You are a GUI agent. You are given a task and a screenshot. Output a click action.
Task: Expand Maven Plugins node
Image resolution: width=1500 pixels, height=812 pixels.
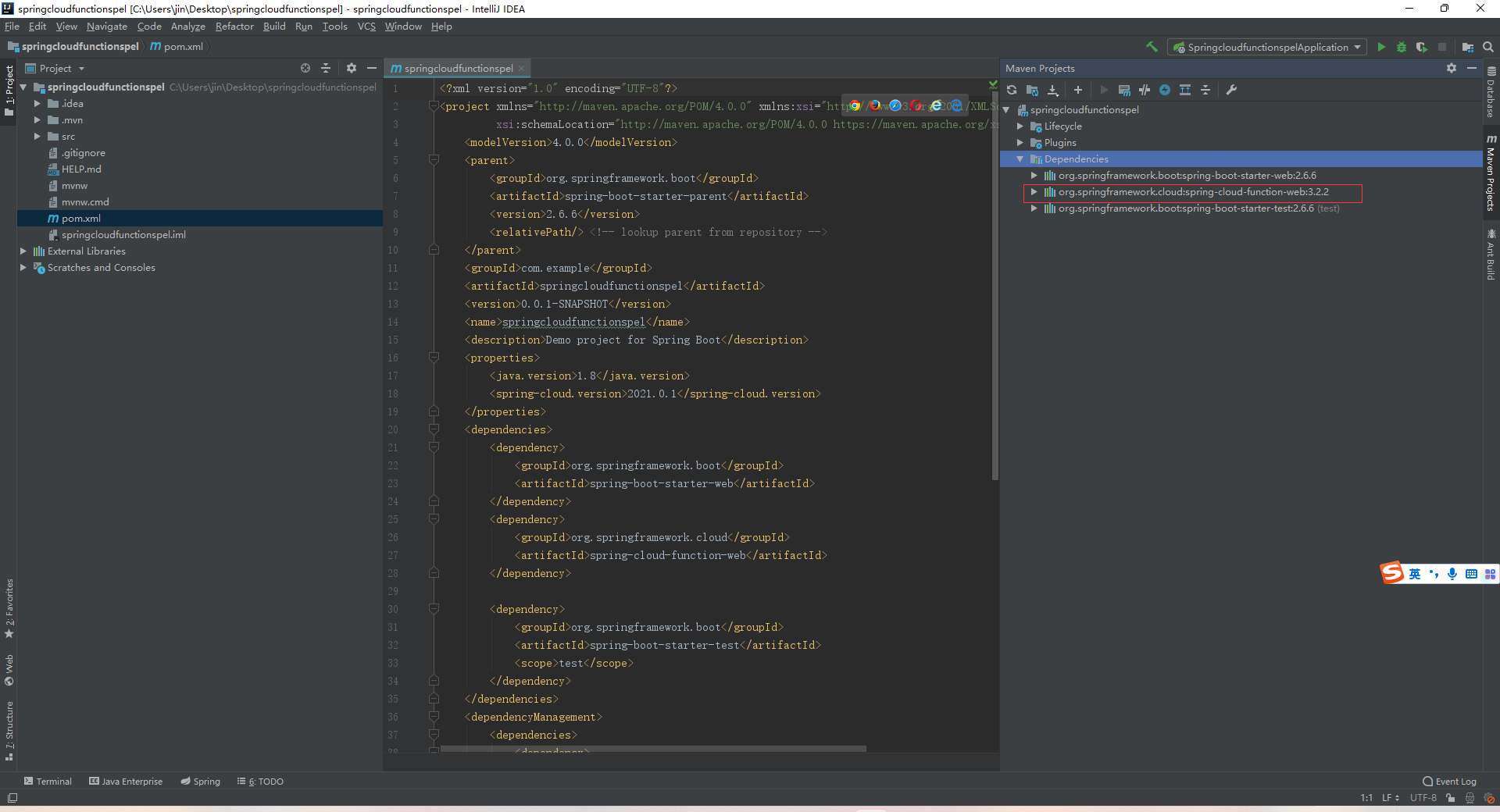coord(1020,142)
